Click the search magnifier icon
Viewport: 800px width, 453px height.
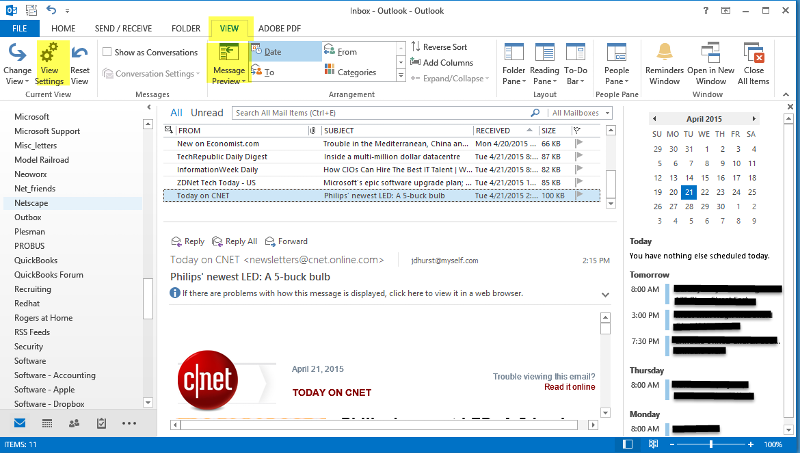click(535, 113)
